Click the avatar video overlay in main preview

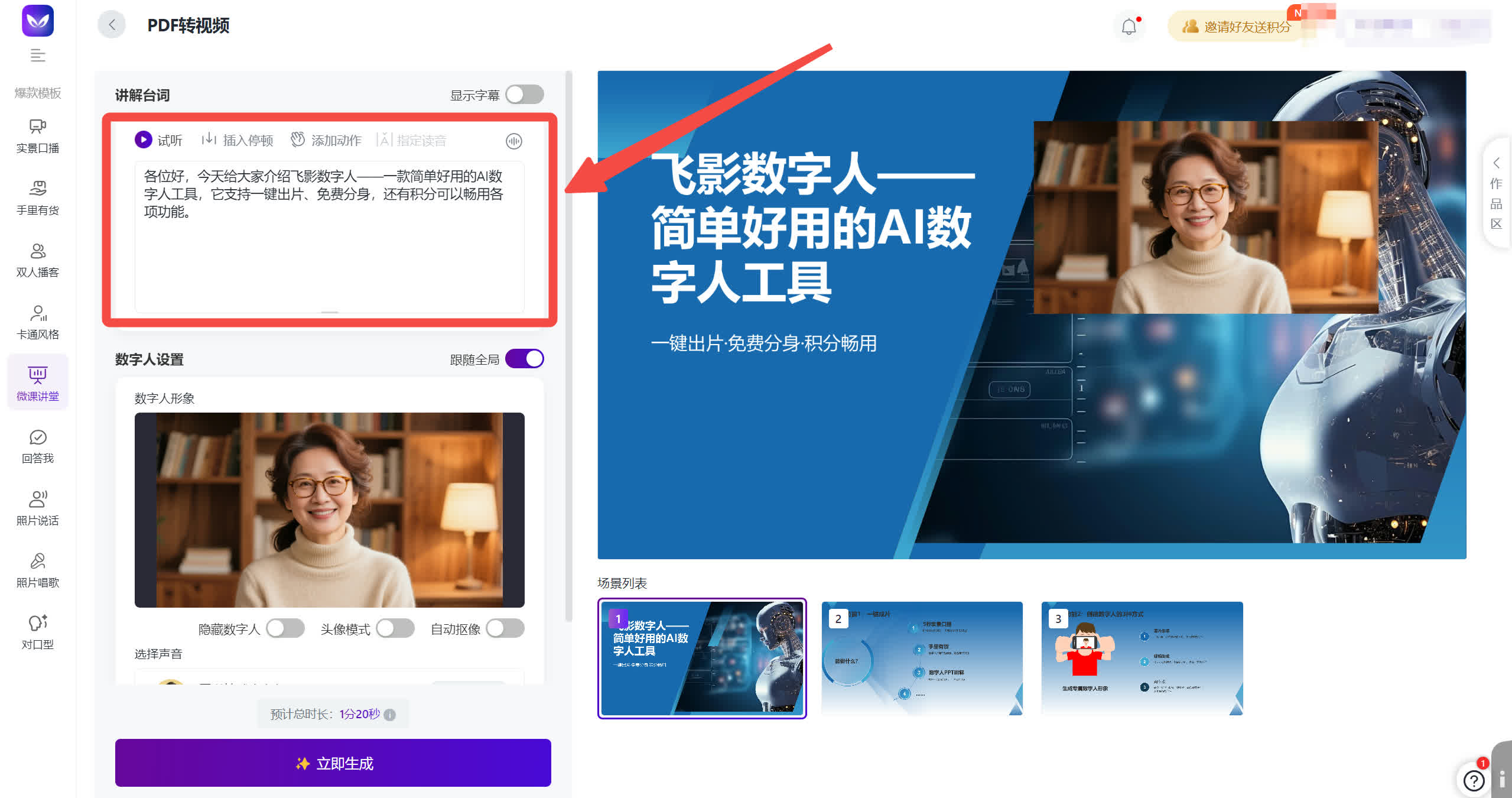(1205, 217)
